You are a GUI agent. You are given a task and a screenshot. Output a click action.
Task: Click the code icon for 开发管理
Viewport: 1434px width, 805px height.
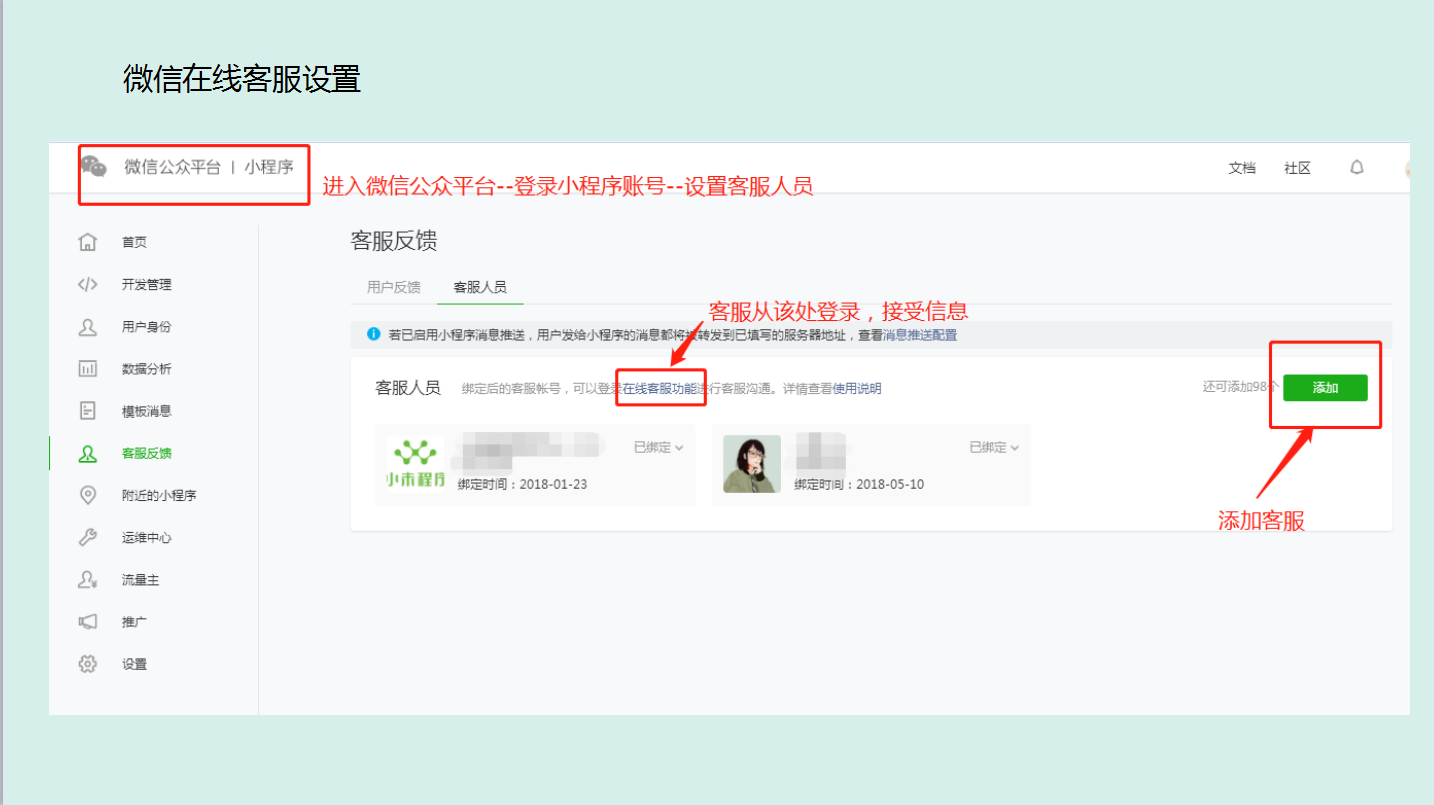click(88, 285)
